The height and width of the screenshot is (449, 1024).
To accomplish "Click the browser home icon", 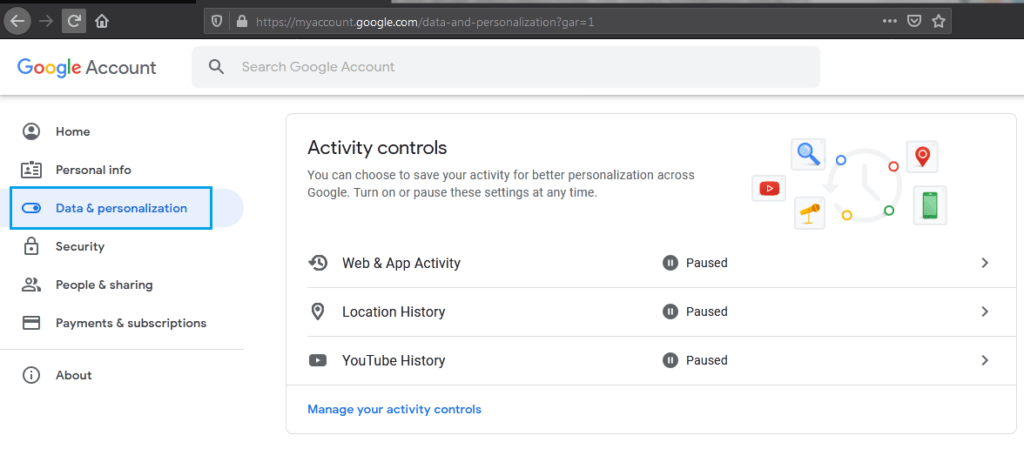I will click(101, 20).
